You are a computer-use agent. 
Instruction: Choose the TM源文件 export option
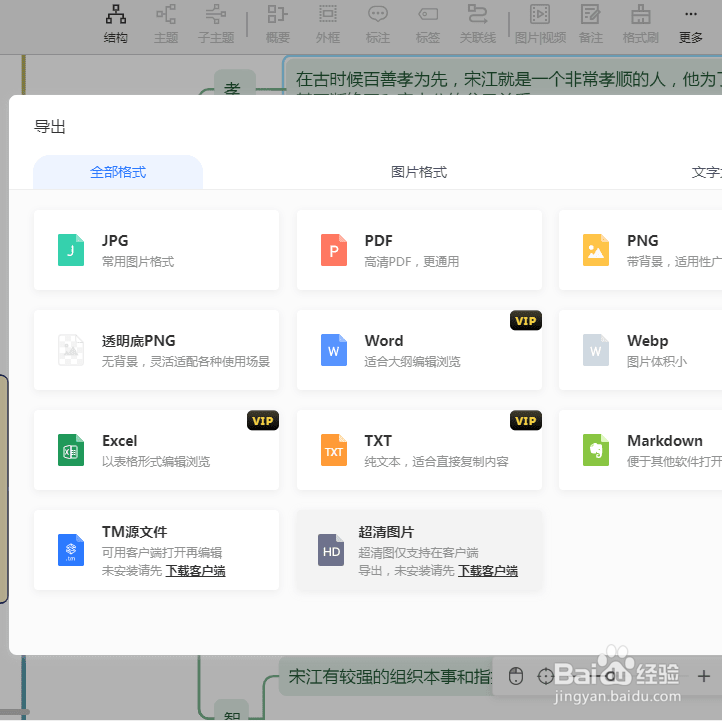[157, 550]
